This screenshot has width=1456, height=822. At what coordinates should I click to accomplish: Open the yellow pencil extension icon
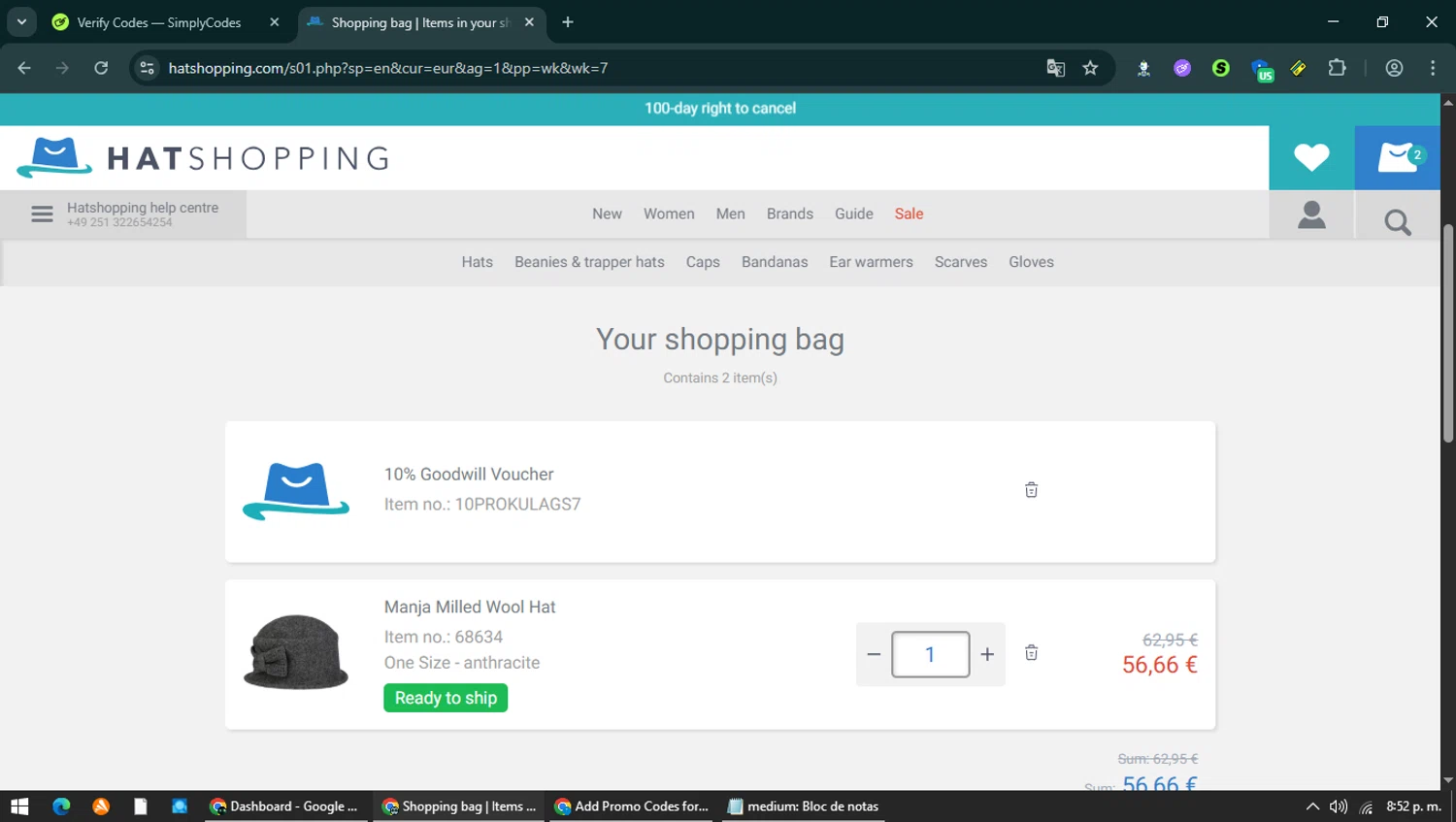[x=1298, y=68]
